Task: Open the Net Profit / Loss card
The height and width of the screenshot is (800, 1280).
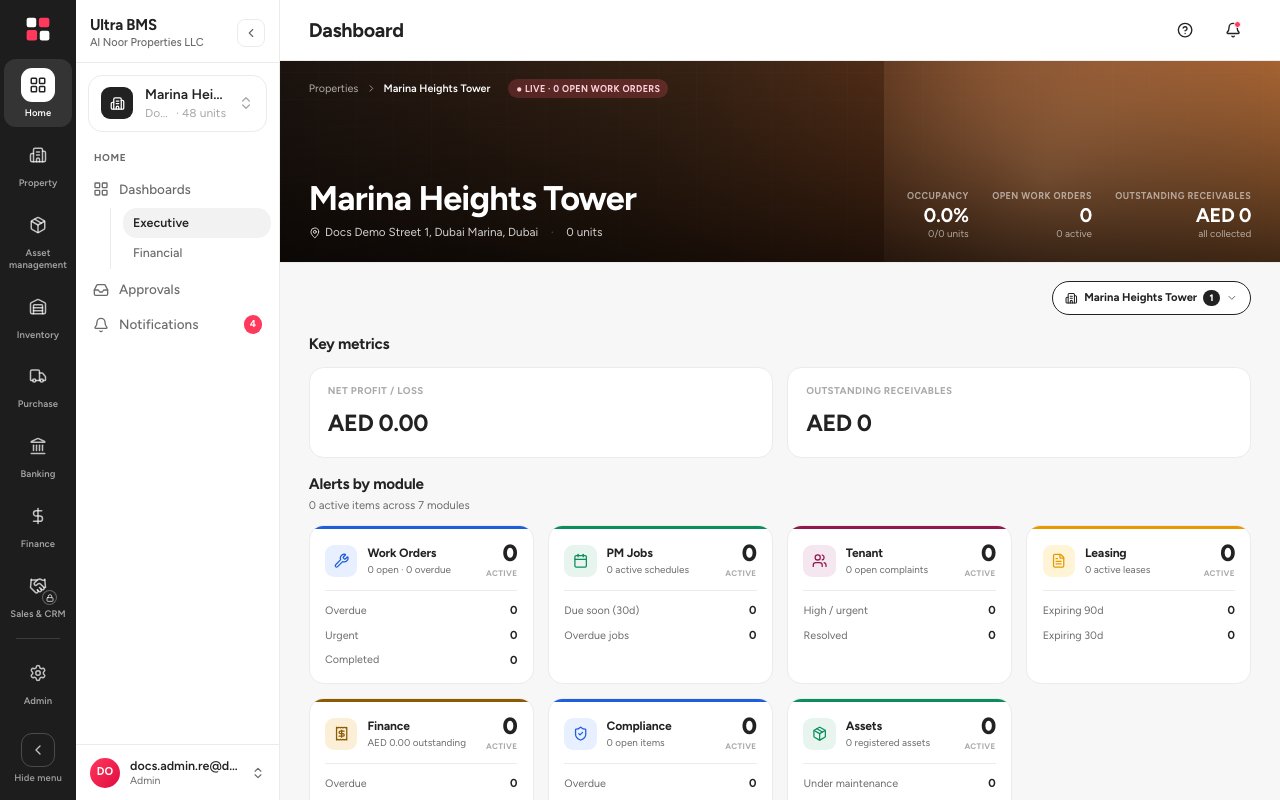Action: pyautogui.click(x=541, y=413)
